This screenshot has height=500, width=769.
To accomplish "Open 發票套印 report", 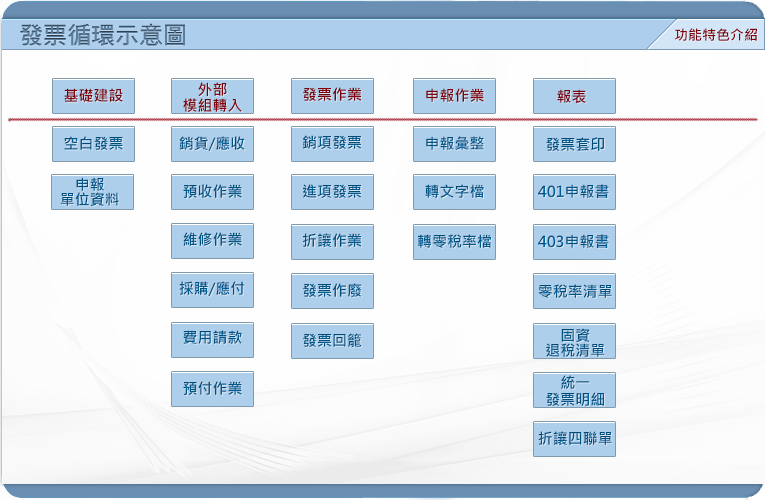I will (574, 144).
